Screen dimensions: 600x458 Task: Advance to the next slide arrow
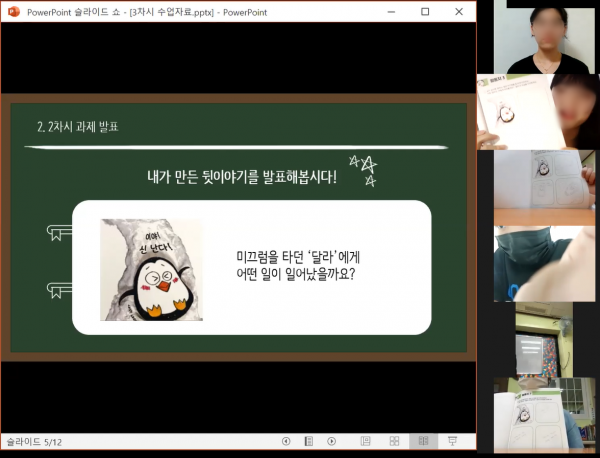[x=332, y=441]
